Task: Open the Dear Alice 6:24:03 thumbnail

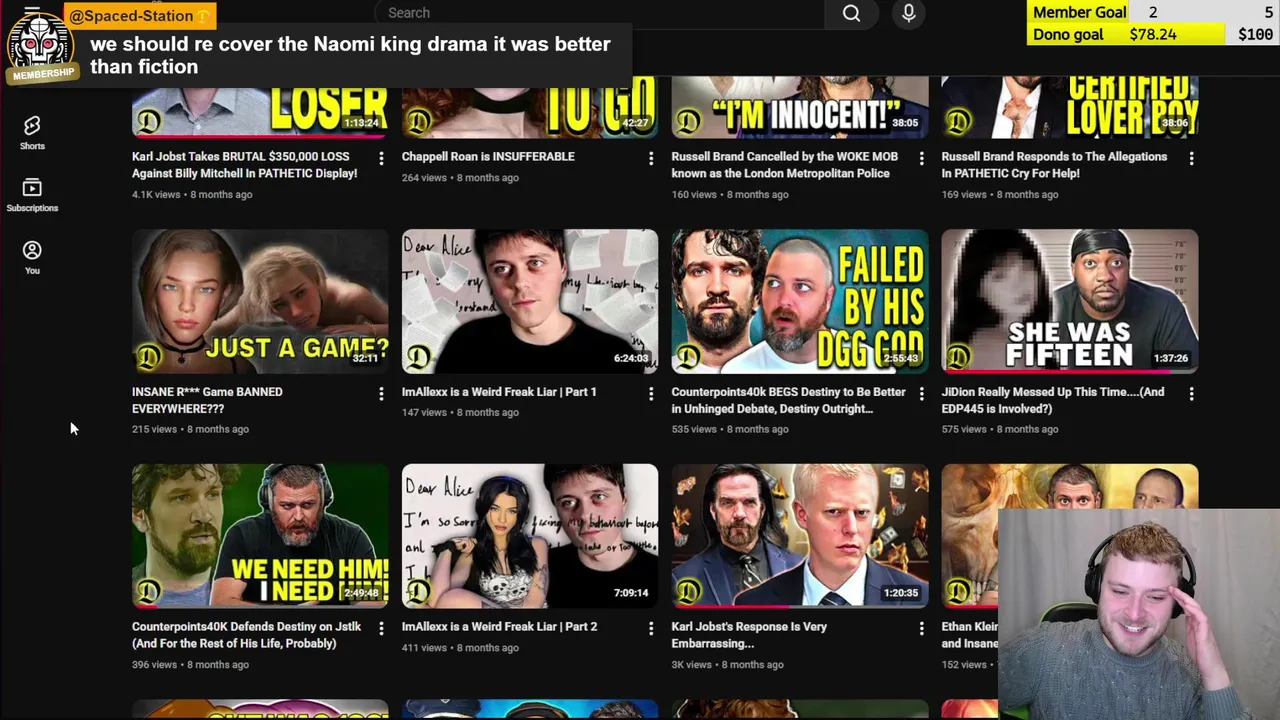Action: tap(530, 301)
